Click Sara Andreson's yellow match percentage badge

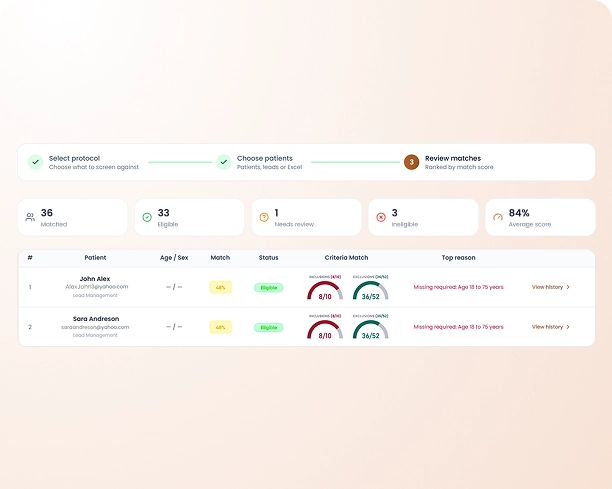point(221,327)
